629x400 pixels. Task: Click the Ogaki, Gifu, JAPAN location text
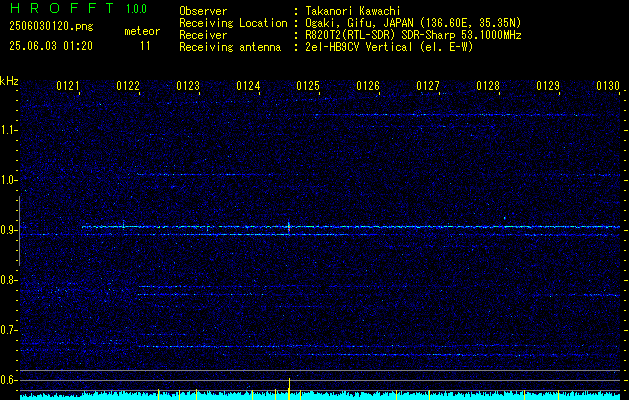(413, 23)
